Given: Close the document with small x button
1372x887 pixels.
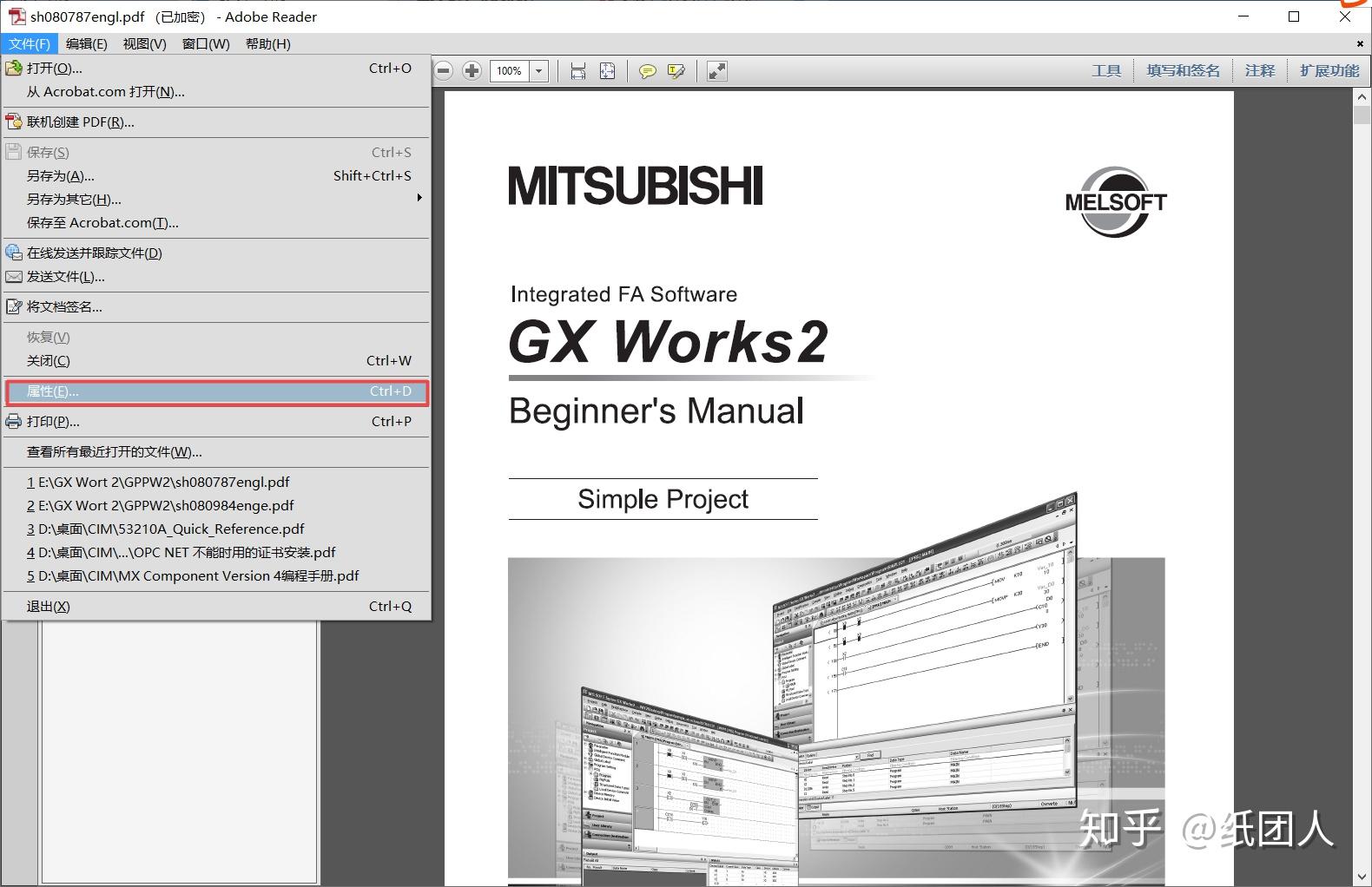Looking at the screenshot, I should (x=1360, y=43).
